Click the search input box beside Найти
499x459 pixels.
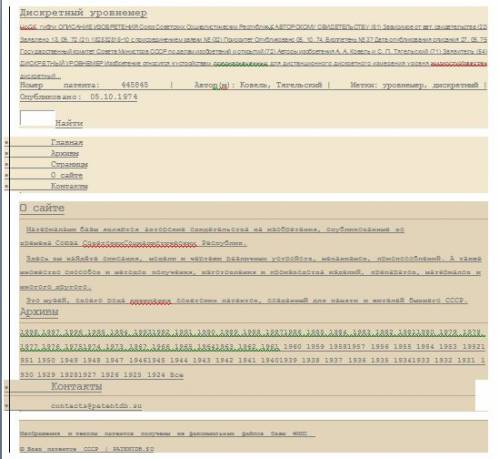coord(37,118)
